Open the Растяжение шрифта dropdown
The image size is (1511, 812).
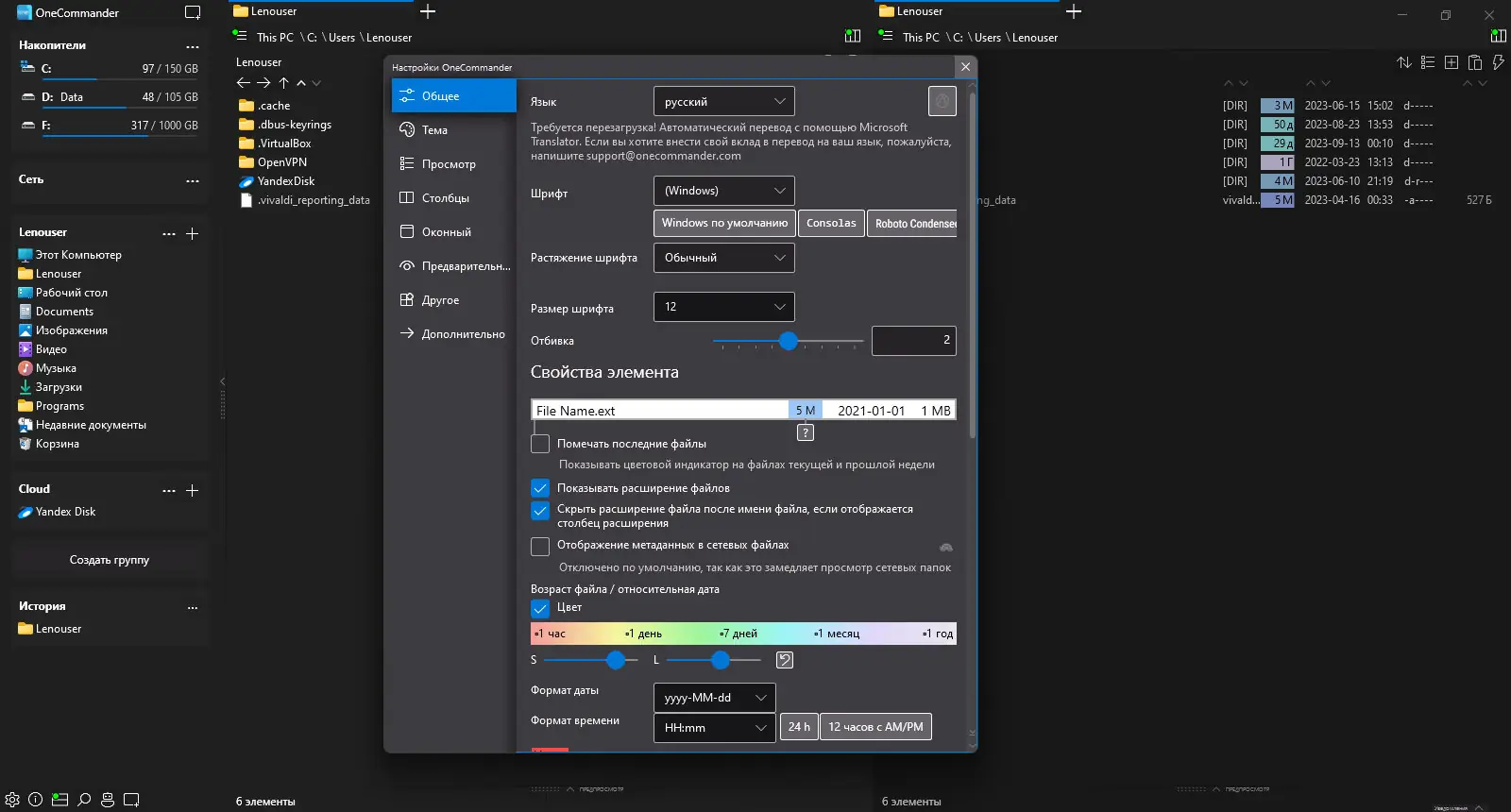724,258
